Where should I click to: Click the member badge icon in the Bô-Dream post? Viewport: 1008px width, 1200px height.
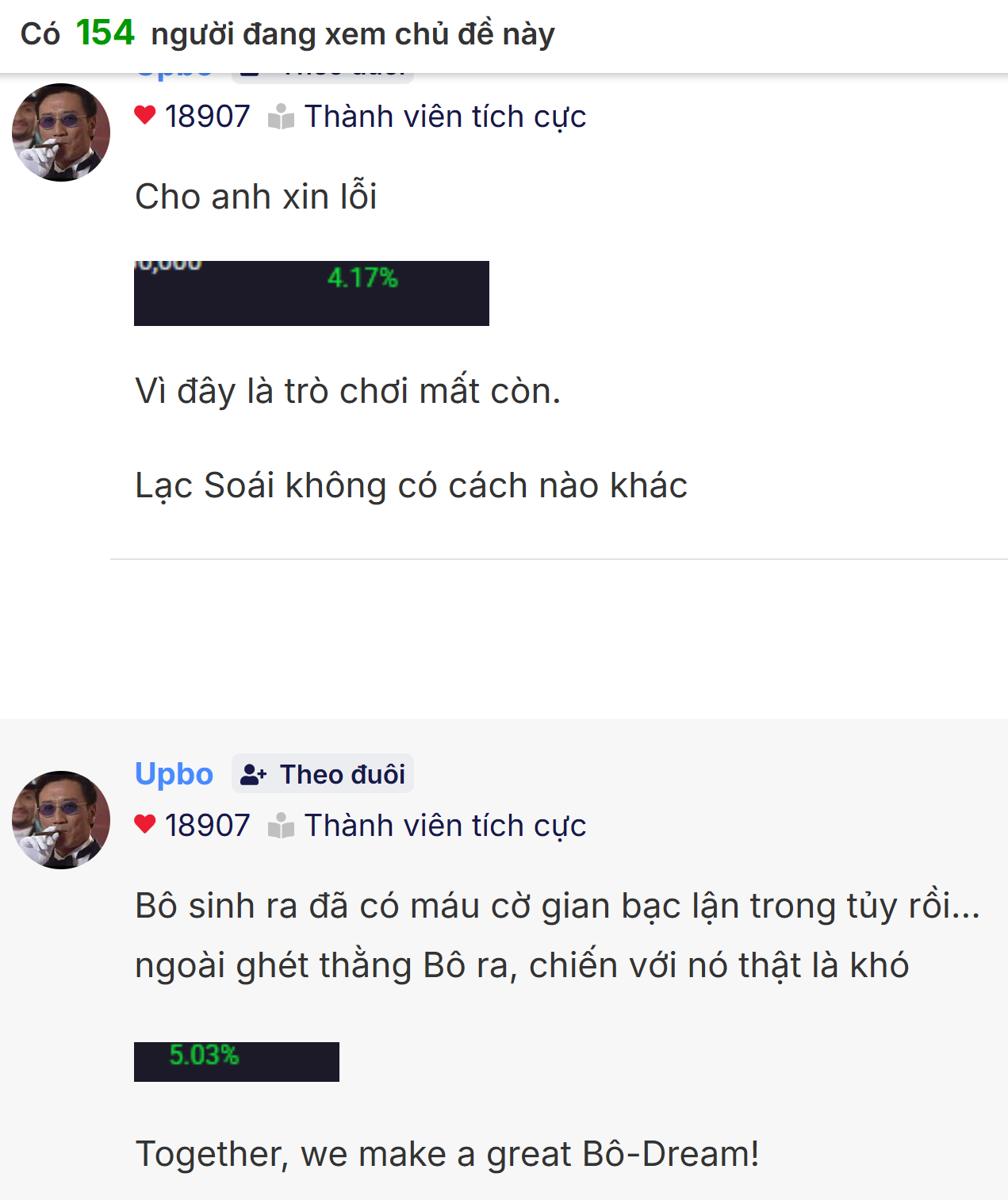281,826
